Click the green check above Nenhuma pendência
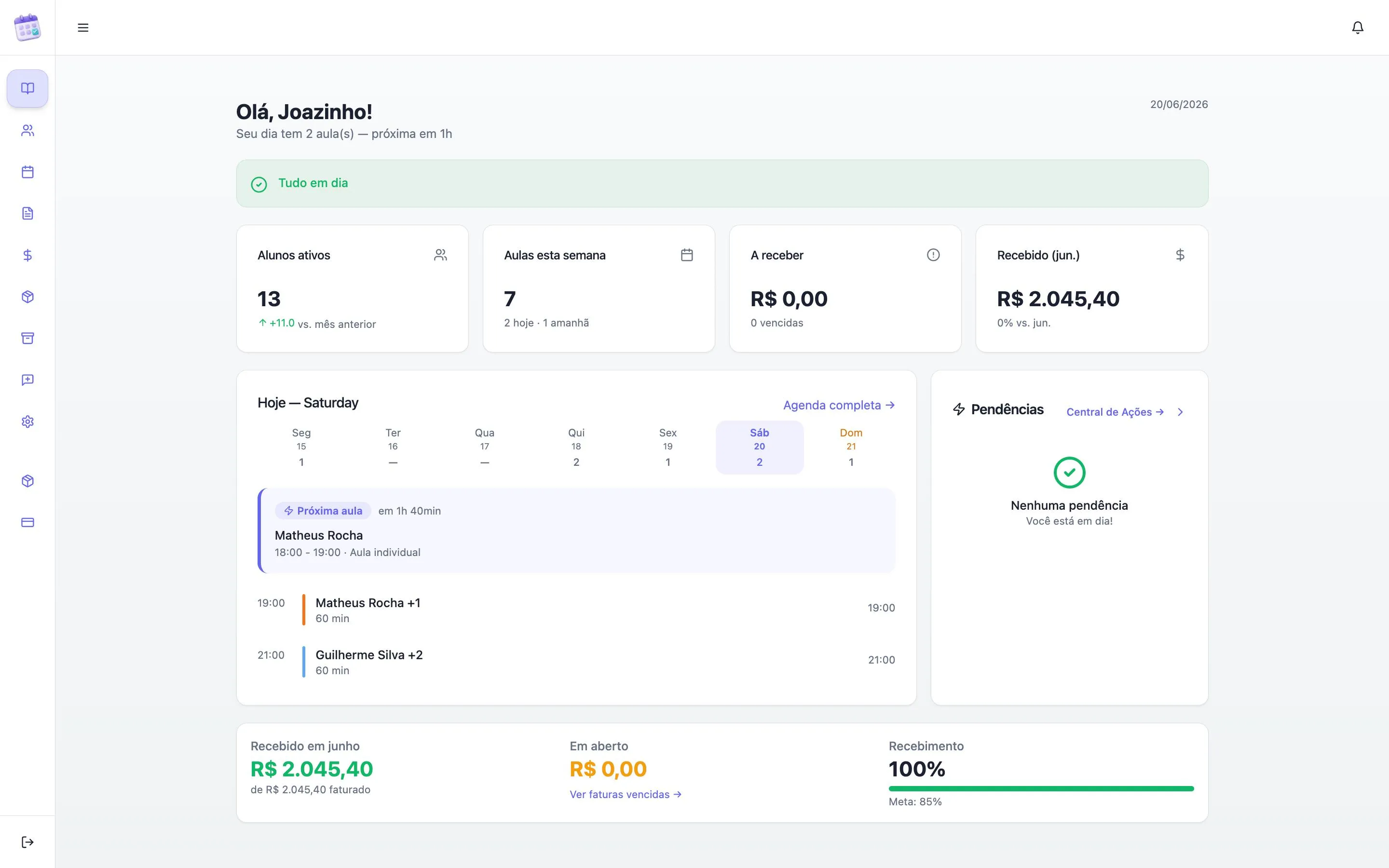The height and width of the screenshot is (868, 1389). [1069, 473]
